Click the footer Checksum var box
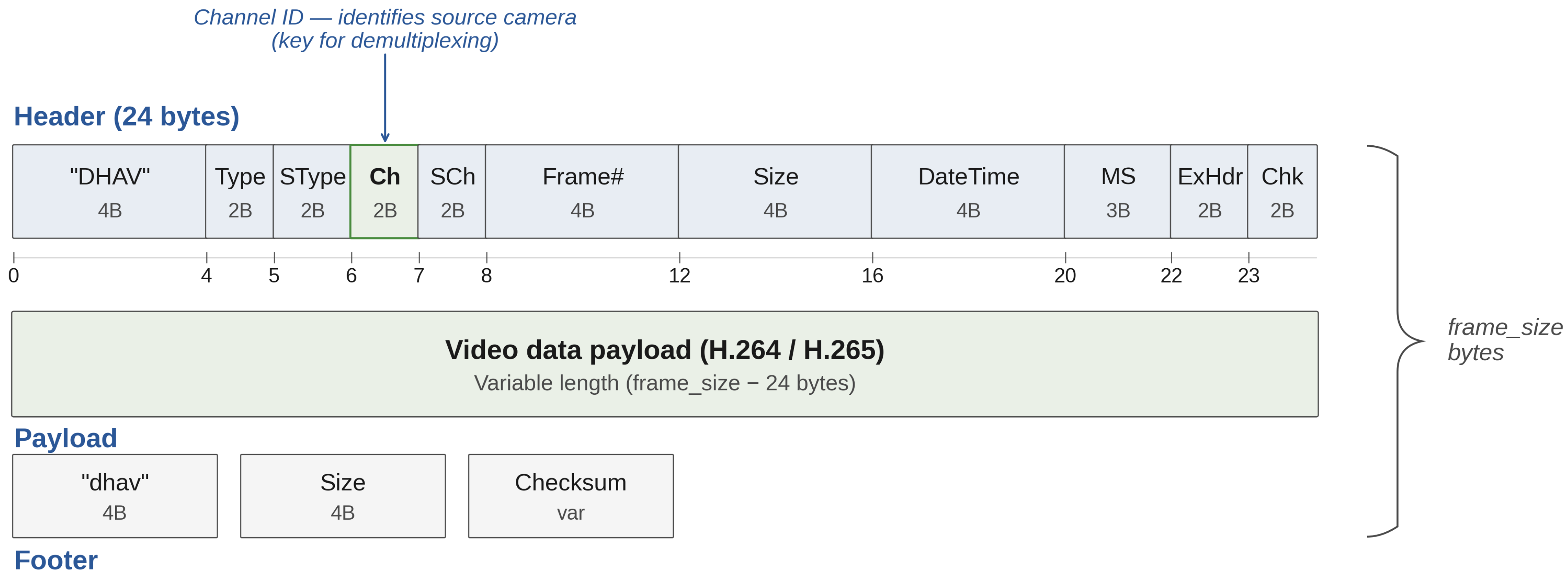Screen dimensions: 1568x575 [x=571, y=496]
